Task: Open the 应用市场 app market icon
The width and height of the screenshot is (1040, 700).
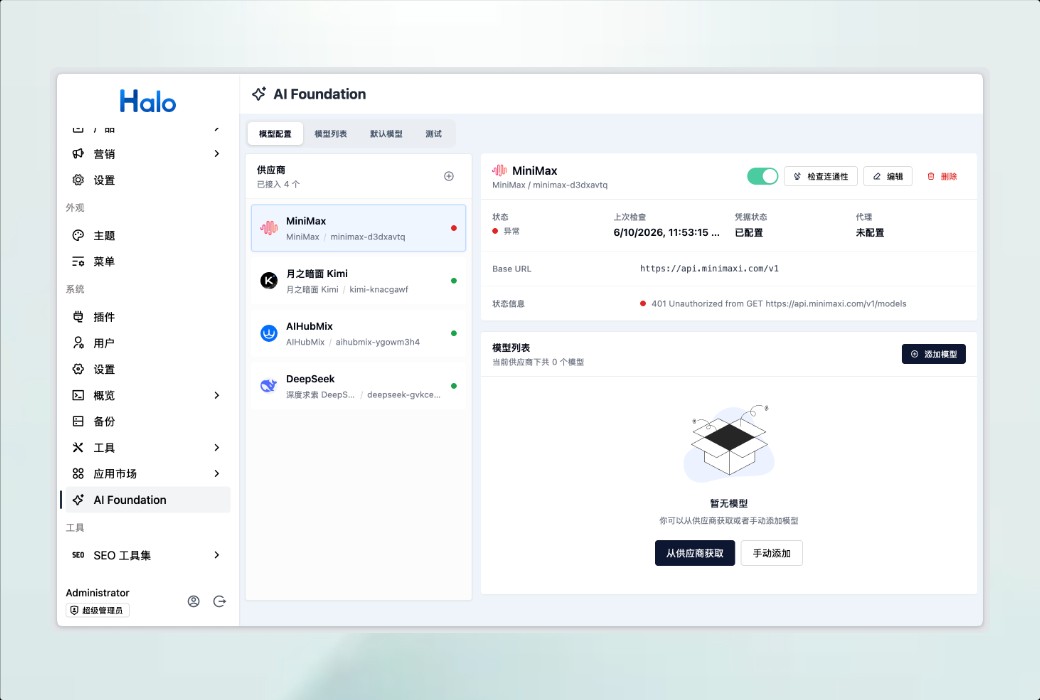Action: pyautogui.click(x=78, y=474)
